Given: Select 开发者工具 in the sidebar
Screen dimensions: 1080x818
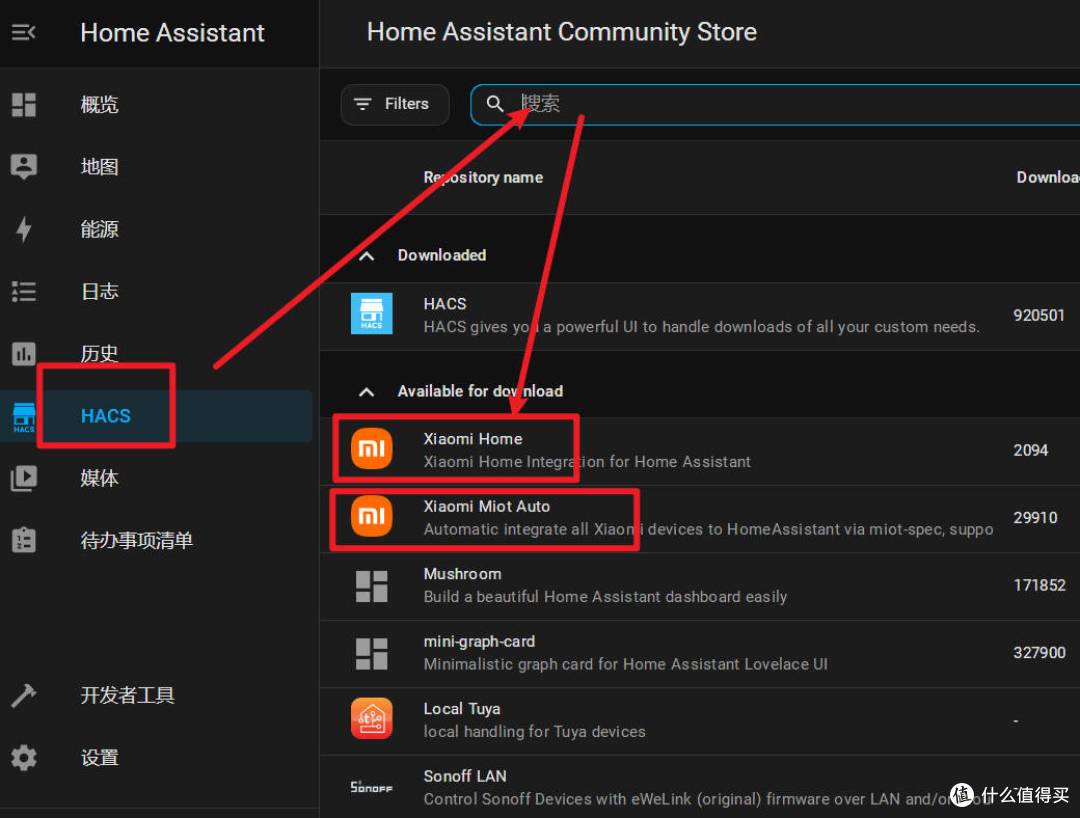Looking at the screenshot, I should click(x=128, y=695).
